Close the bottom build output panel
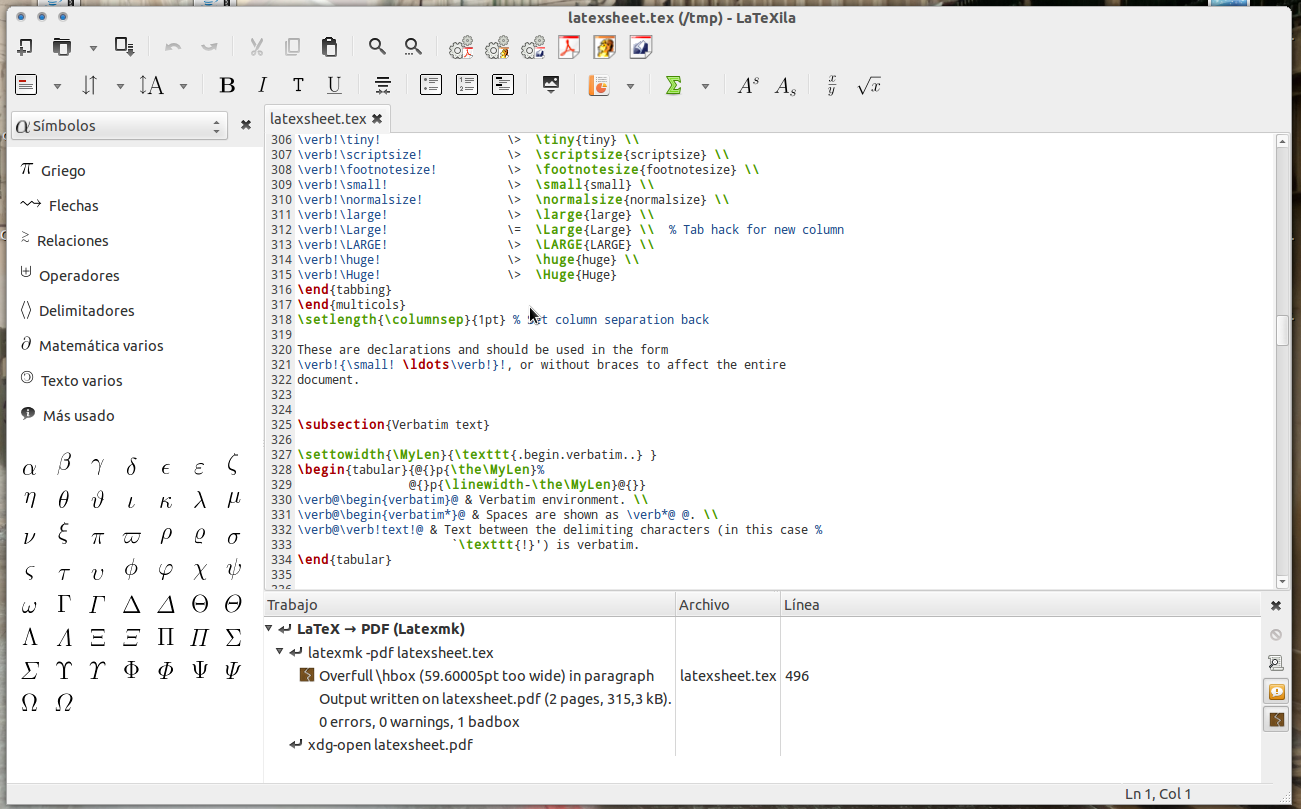Viewport: 1301px width, 809px height. click(x=1276, y=606)
